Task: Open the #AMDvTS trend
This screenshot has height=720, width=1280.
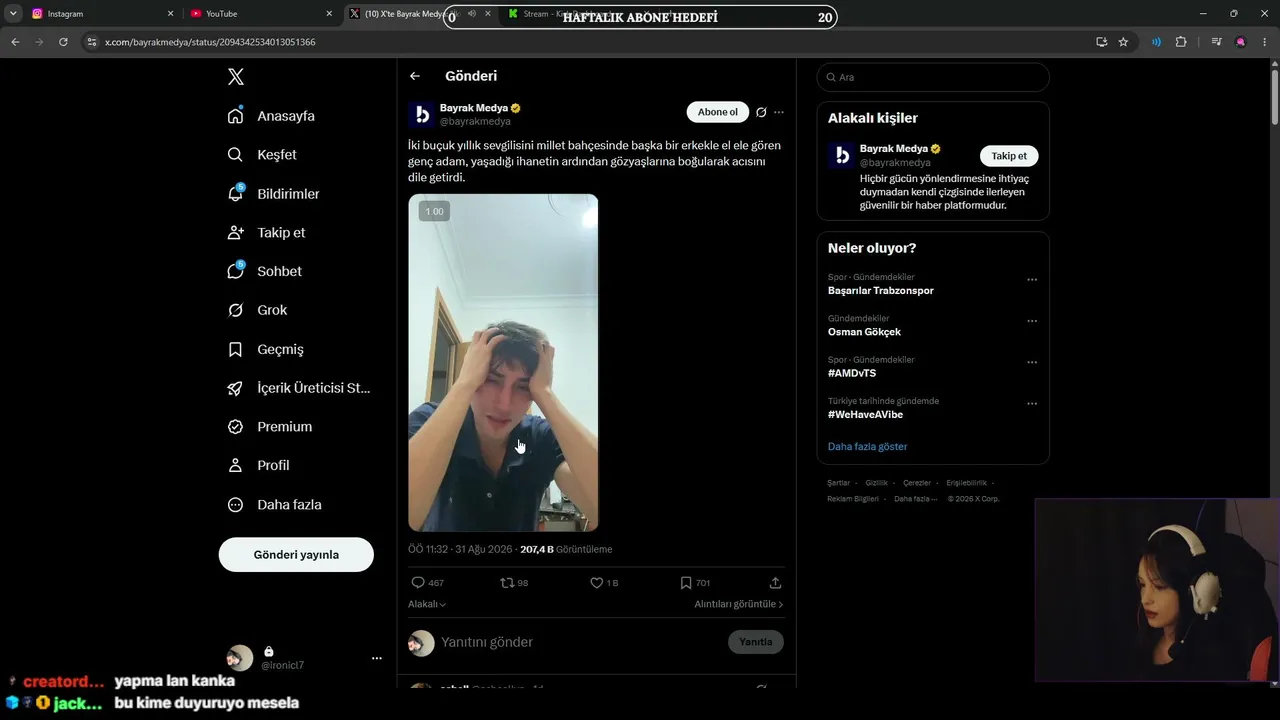Action: point(852,373)
